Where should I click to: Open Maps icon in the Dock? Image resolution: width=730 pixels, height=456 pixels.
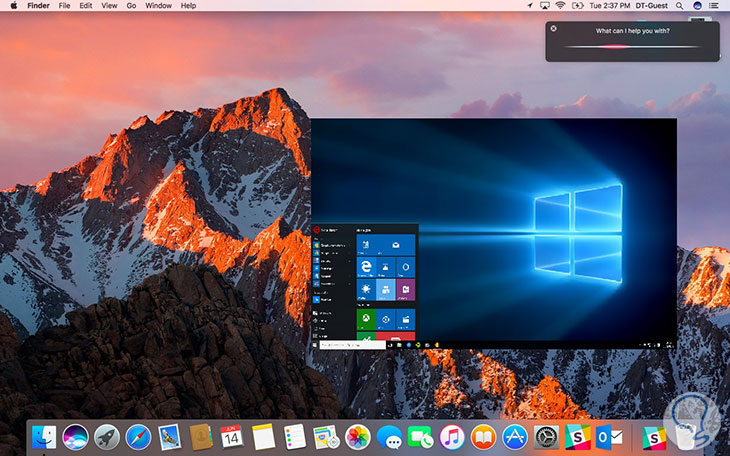(x=326, y=437)
